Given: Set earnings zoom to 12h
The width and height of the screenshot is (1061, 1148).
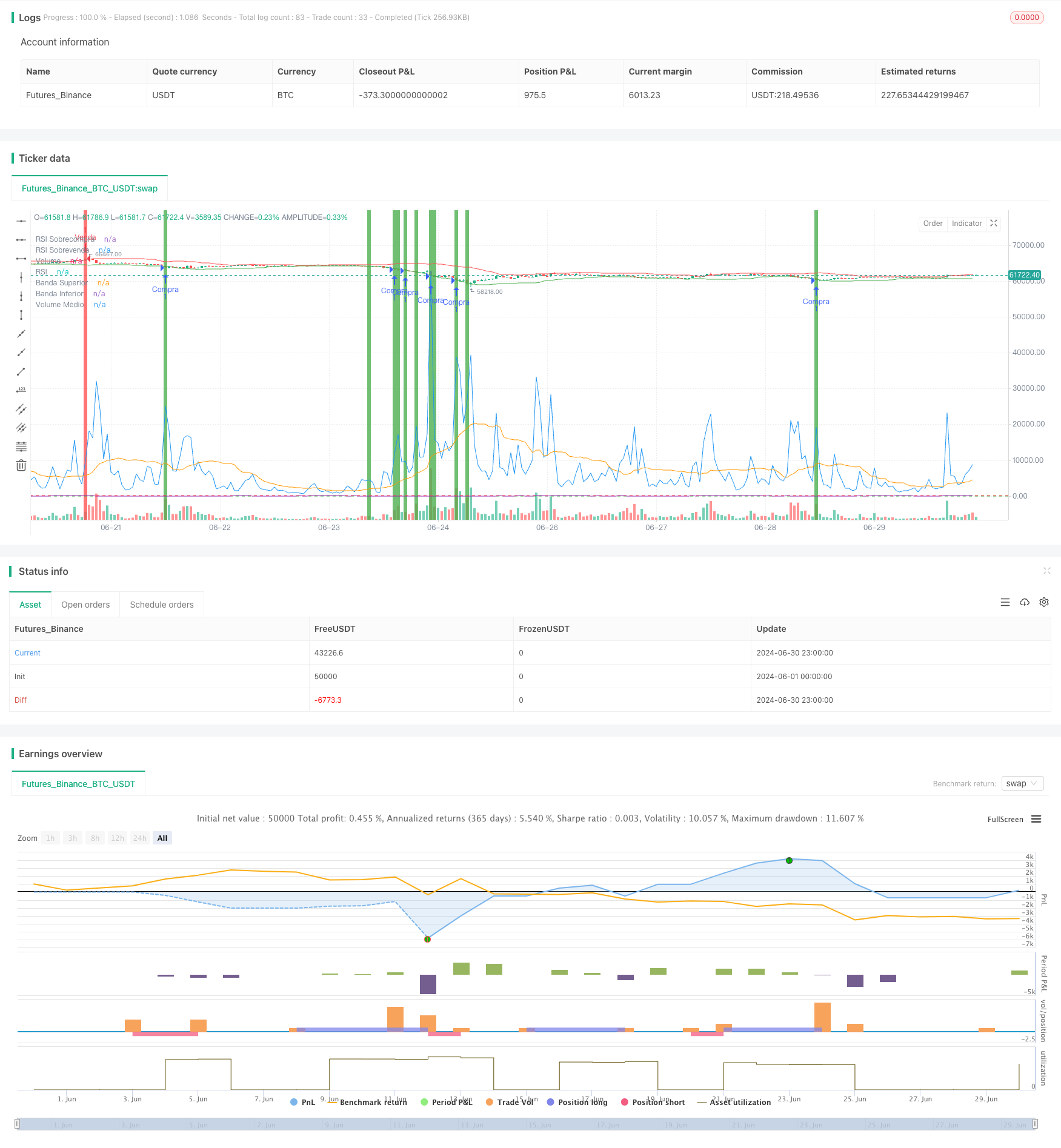Looking at the screenshot, I should coord(118,838).
